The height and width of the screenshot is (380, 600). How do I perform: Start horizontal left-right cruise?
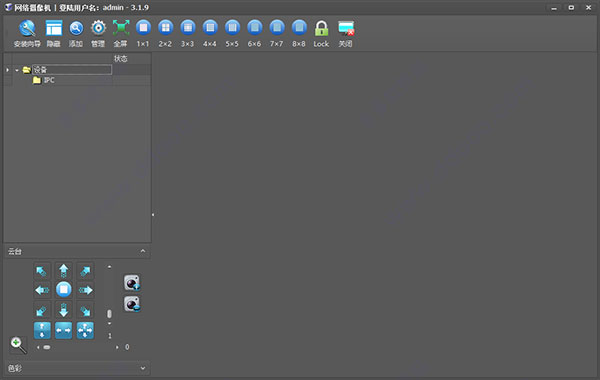[64, 330]
